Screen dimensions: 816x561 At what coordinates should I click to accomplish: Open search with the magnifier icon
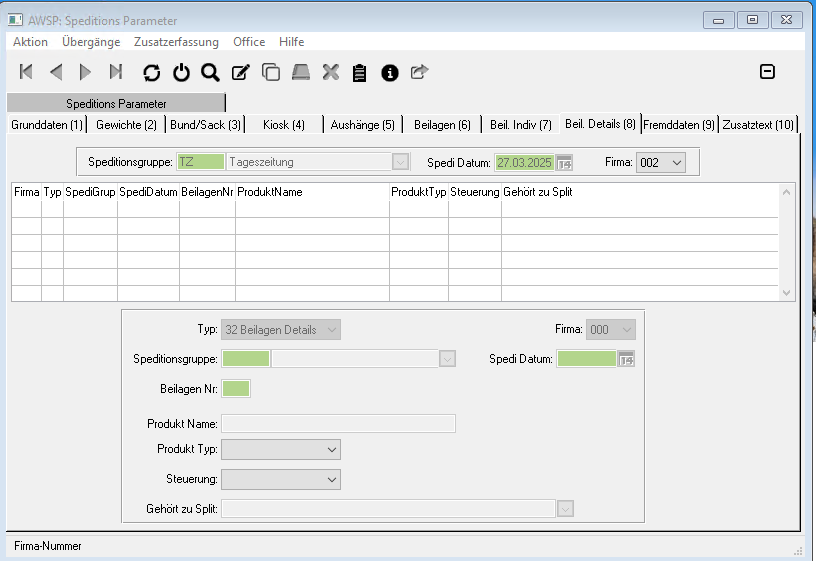click(210, 72)
